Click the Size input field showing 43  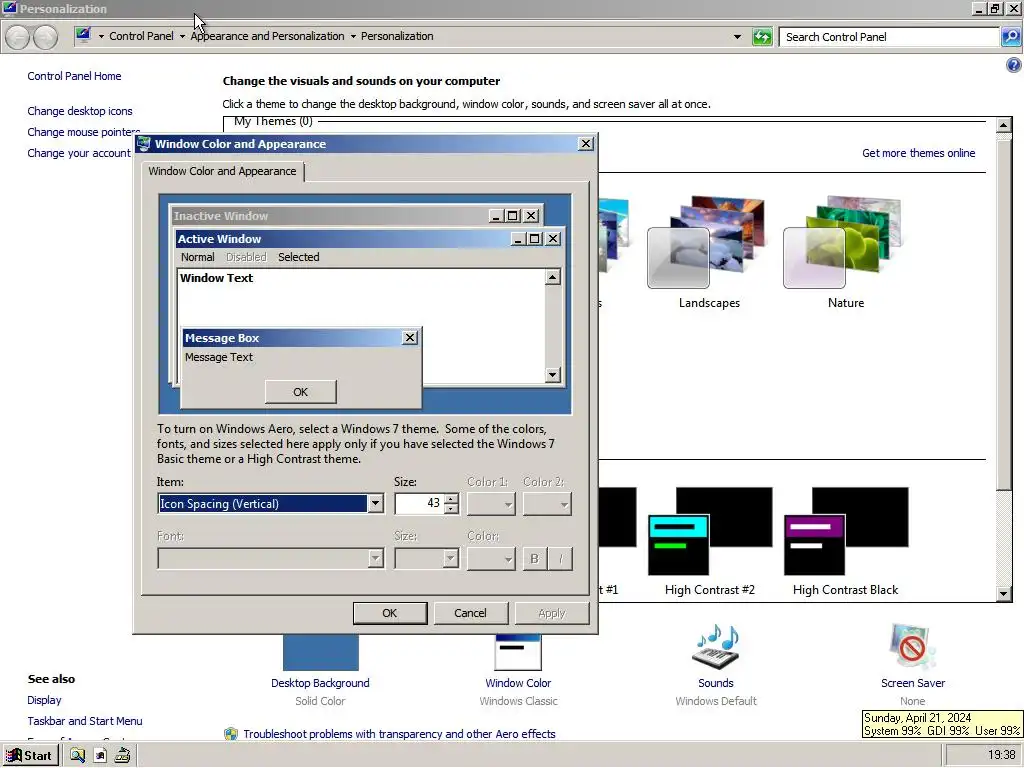[x=419, y=504]
